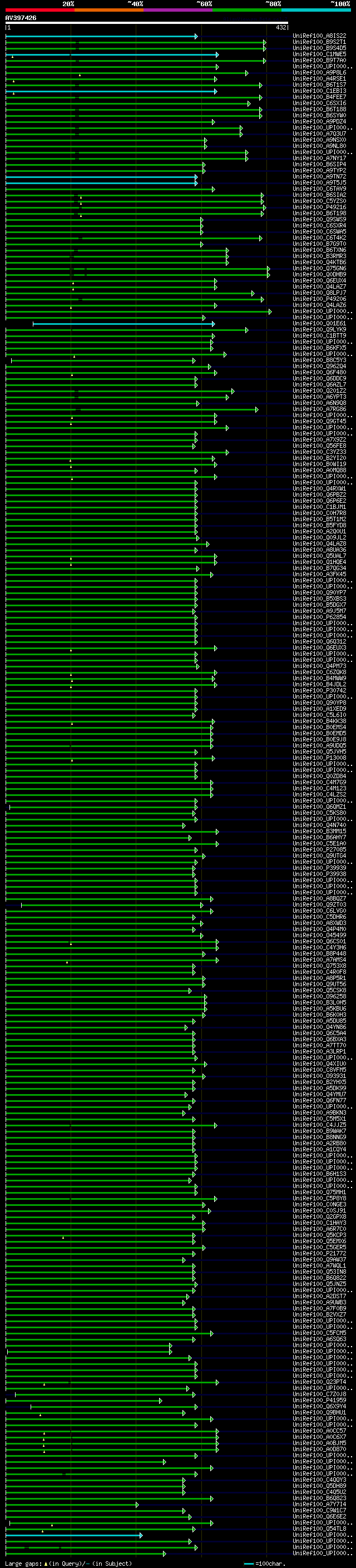Select the UniRef100_O96258 label

coord(319,996)
